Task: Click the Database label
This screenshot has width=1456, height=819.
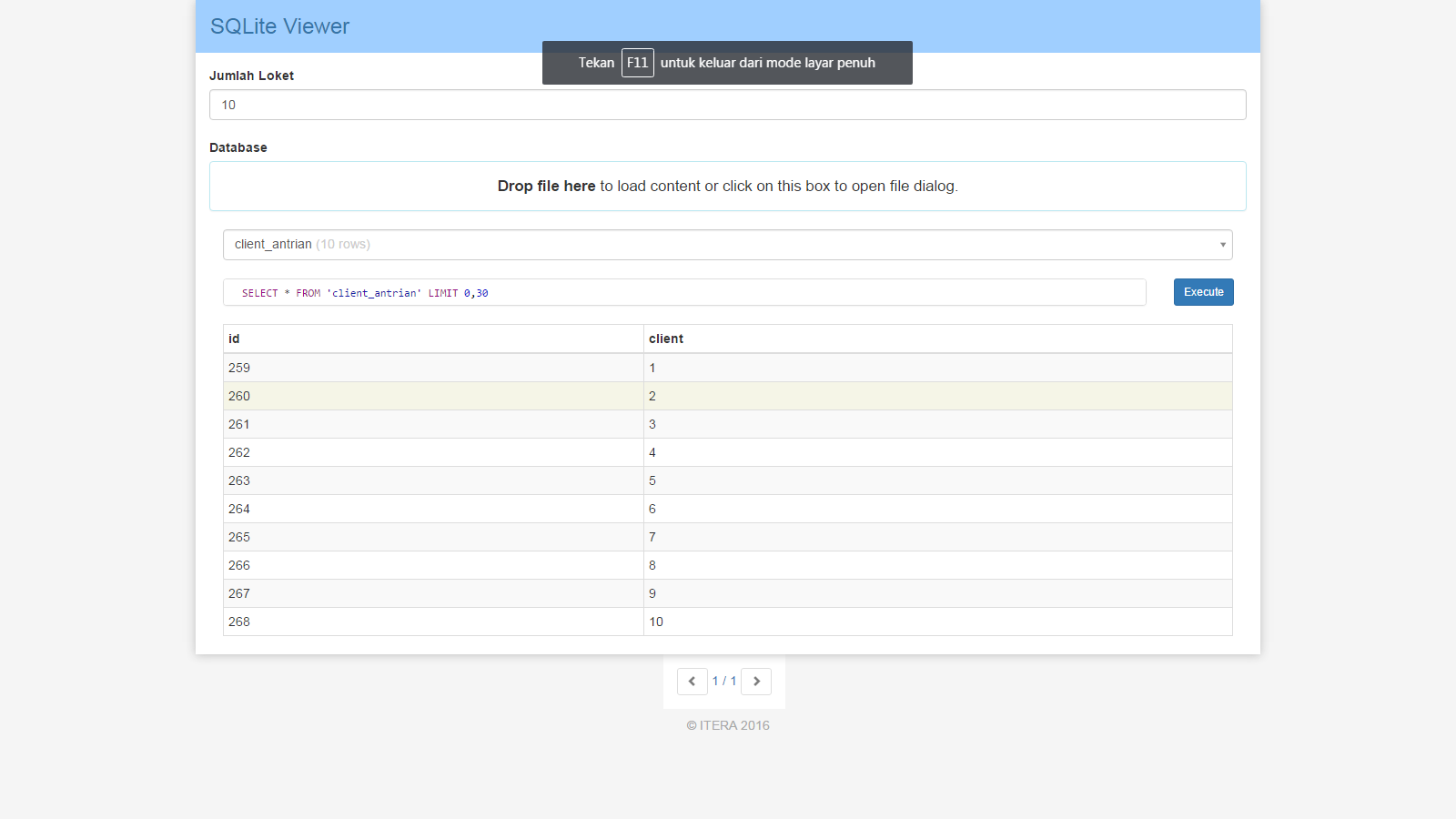Action: pos(238,147)
